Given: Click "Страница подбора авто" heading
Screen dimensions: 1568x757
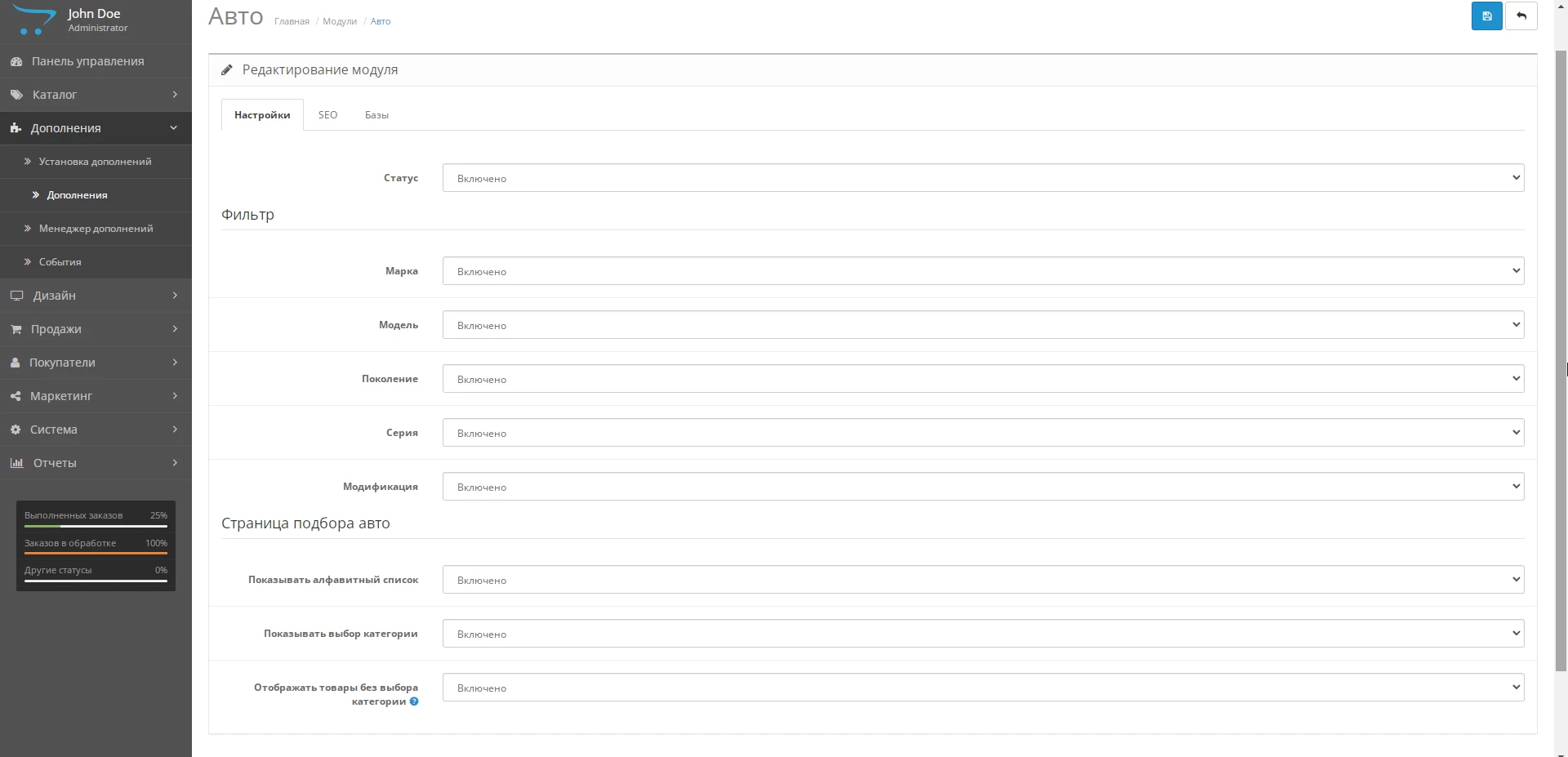Looking at the screenshot, I should (x=305, y=523).
